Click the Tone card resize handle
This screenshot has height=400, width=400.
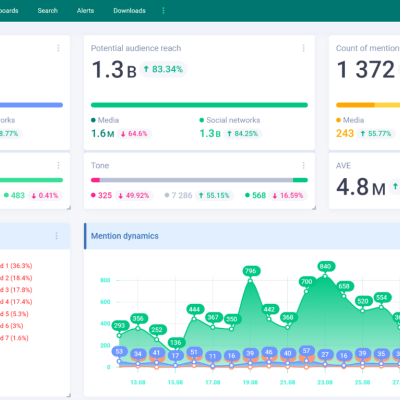point(313,208)
